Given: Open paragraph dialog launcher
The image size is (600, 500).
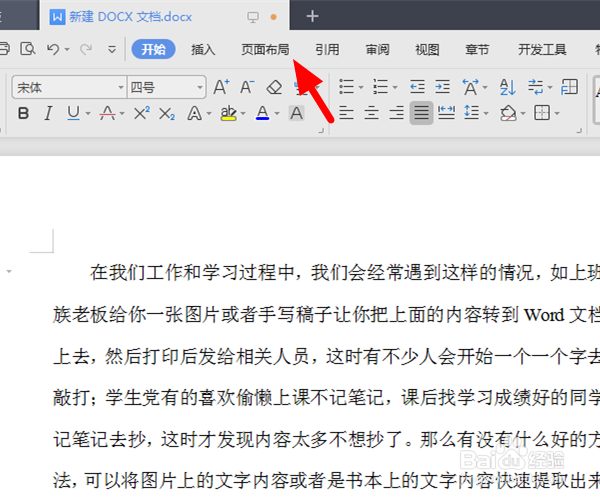Looking at the screenshot, I should (x=579, y=131).
